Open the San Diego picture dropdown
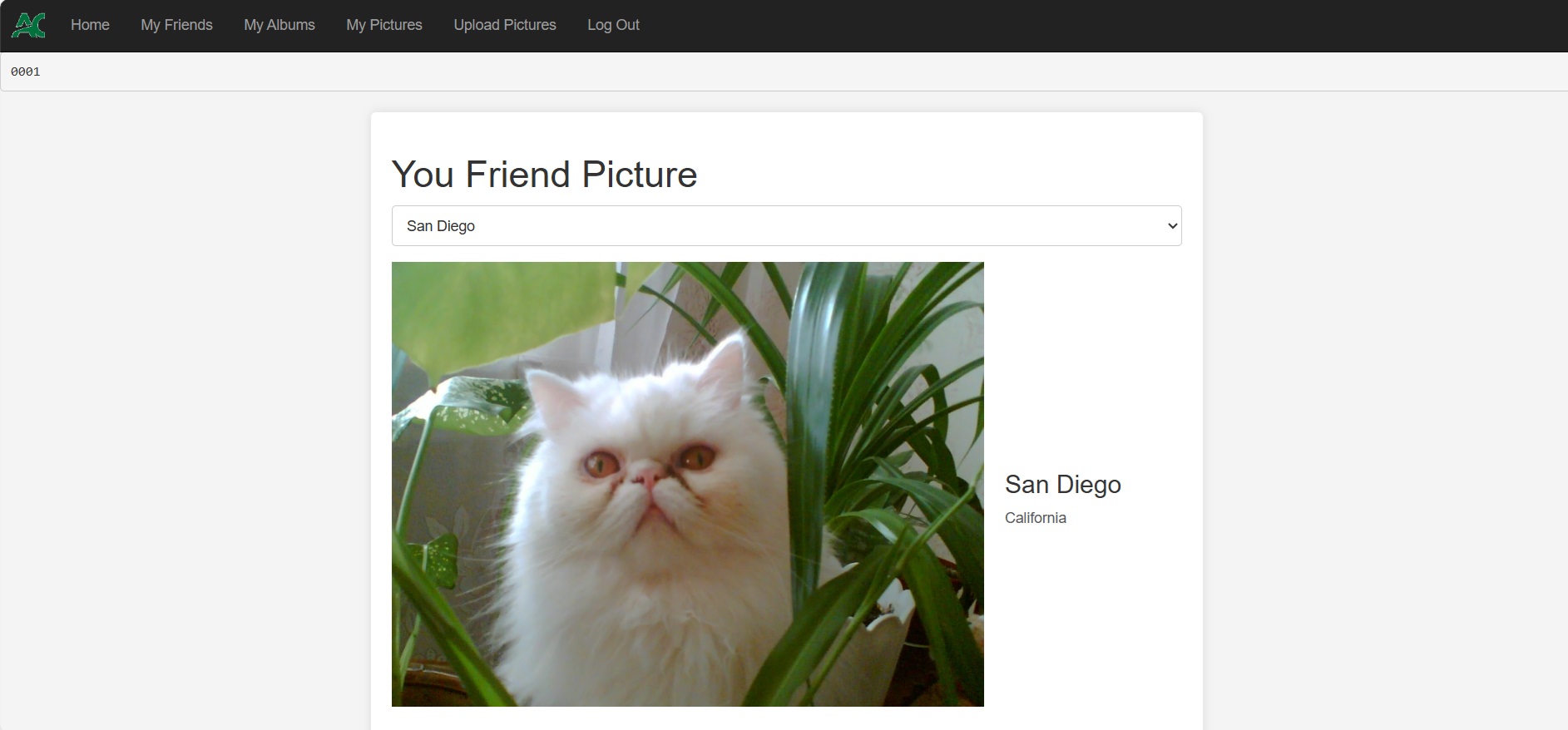The height and width of the screenshot is (730, 1568). click(x=785, y=226)
